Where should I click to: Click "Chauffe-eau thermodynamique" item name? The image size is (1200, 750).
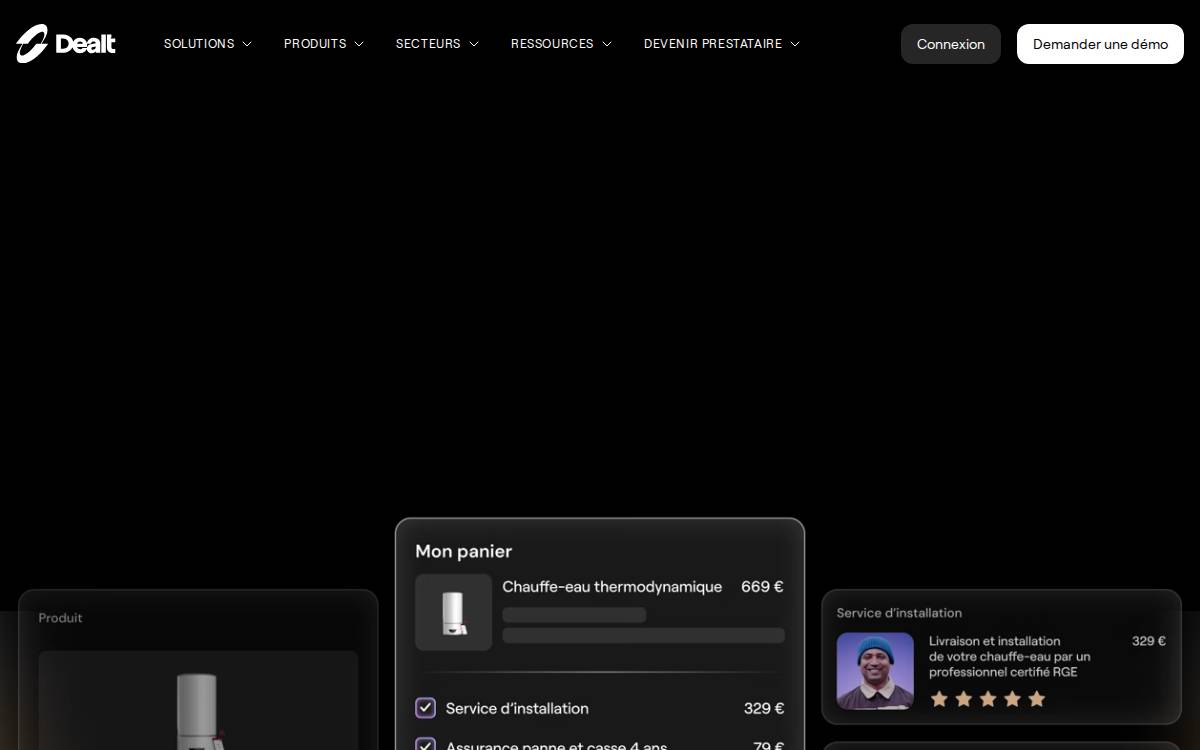(x=612, y=587)
